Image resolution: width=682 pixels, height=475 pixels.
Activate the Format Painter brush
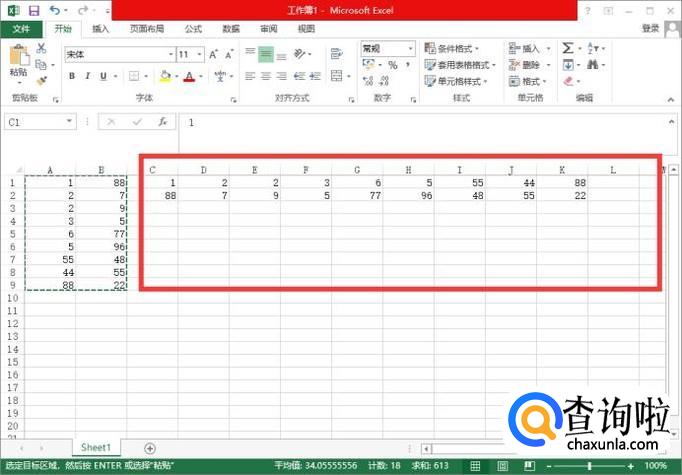42,81
